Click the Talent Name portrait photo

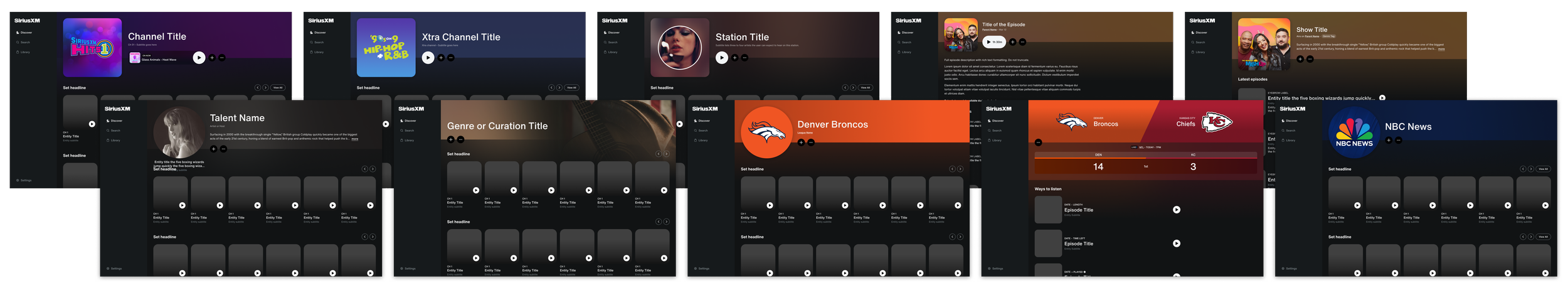(x=178, y=132)
